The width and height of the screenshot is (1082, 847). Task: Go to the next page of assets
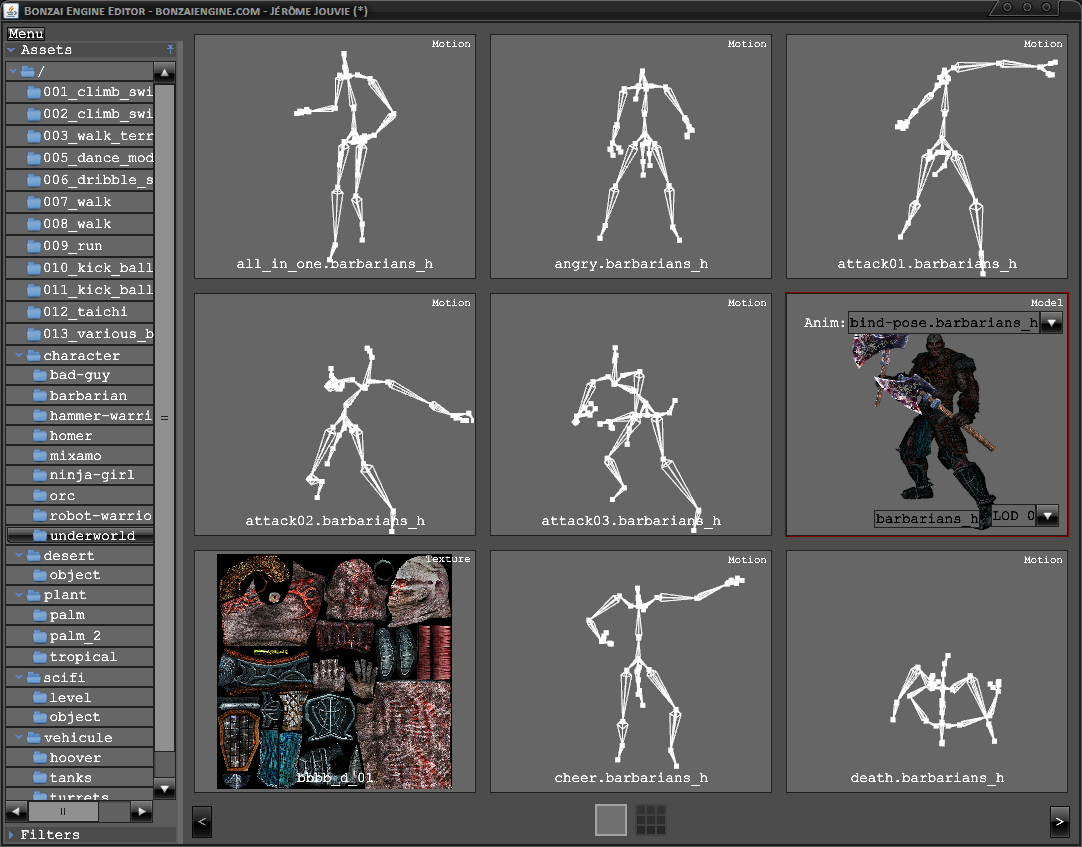pyautogui.click(x=1059, y=821)
